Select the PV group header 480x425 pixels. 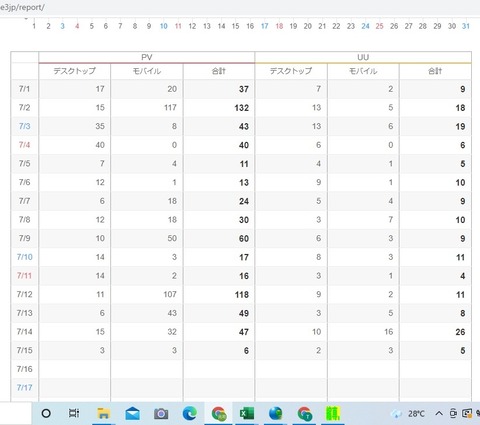coord(147,57)
